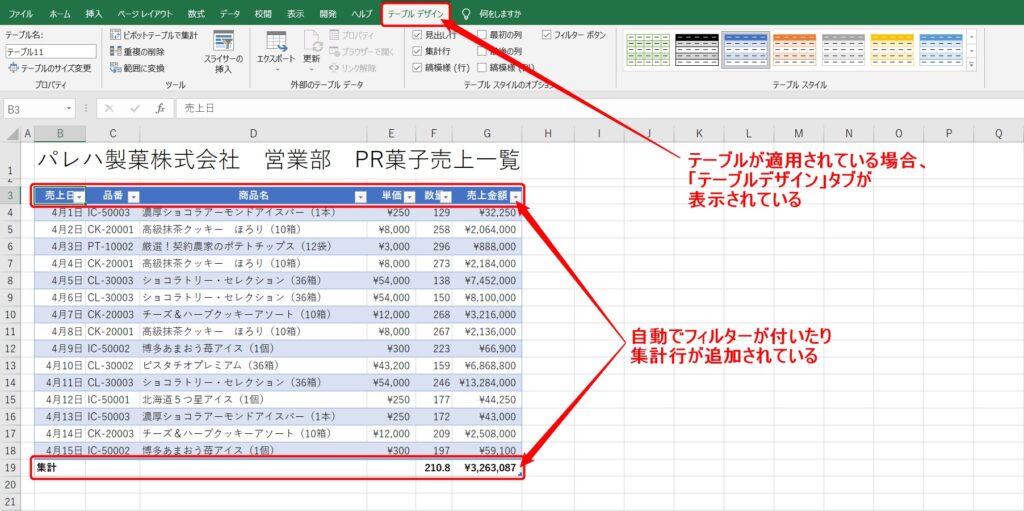Image resolution: width=1024 pixels, height=511 pixels.
Task: Click the select-all corner of the sheet
Action: pos(11,134)
